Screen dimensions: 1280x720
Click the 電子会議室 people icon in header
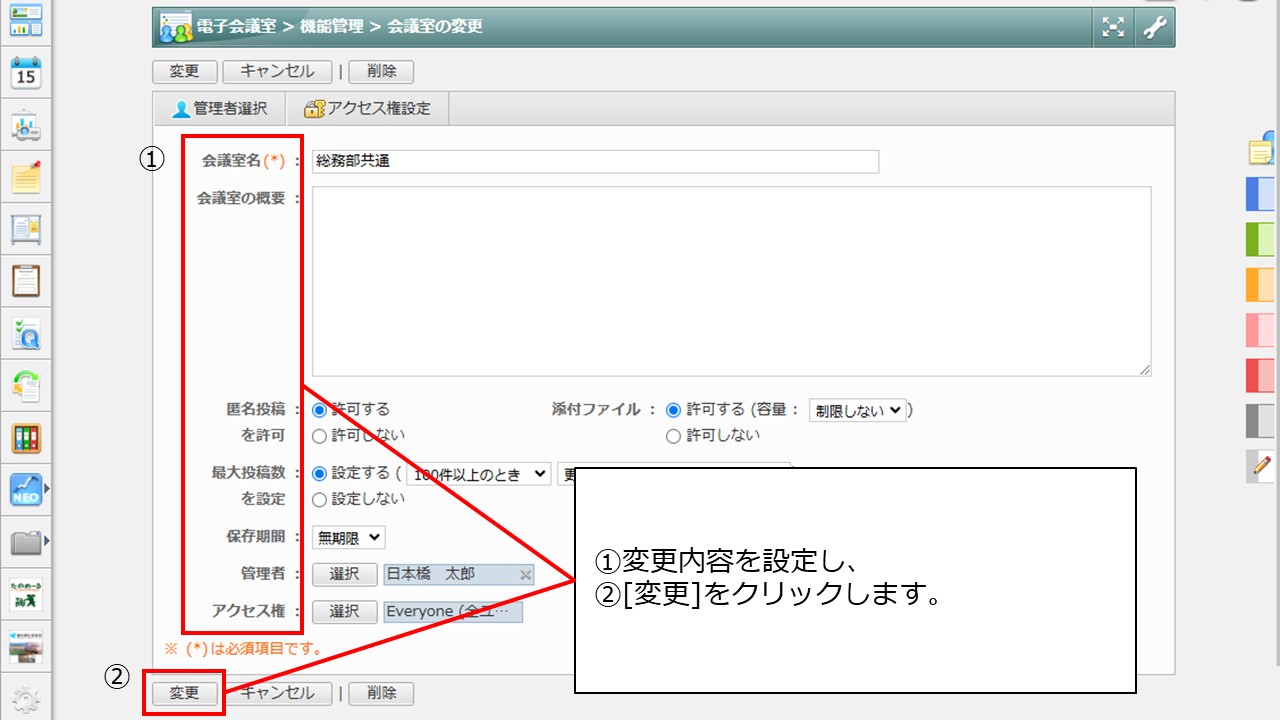tap(176, 28)
